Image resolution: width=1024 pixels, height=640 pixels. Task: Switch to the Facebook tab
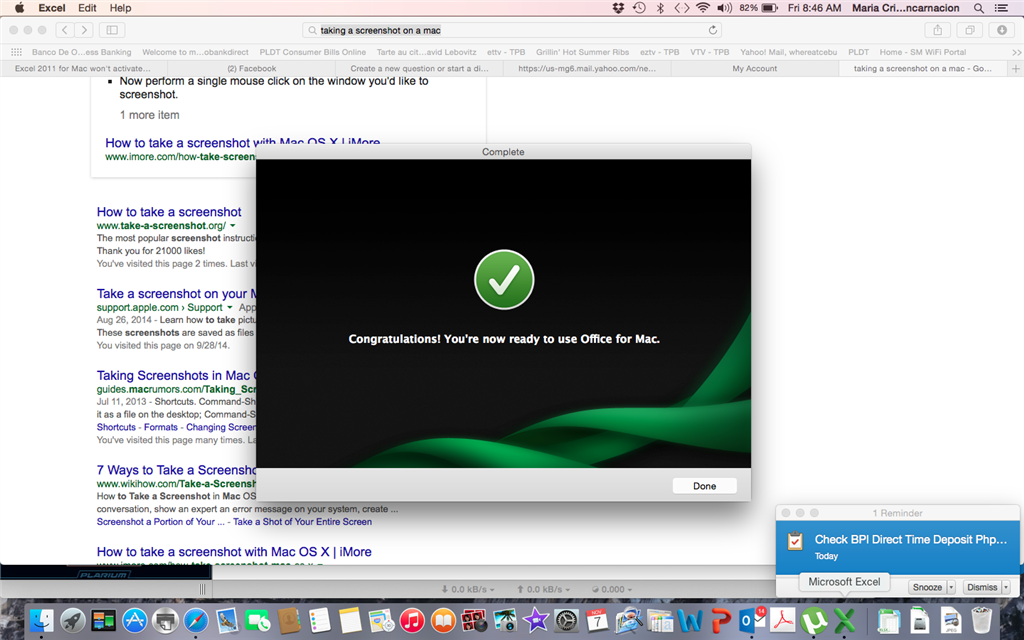tap(251, 69)
